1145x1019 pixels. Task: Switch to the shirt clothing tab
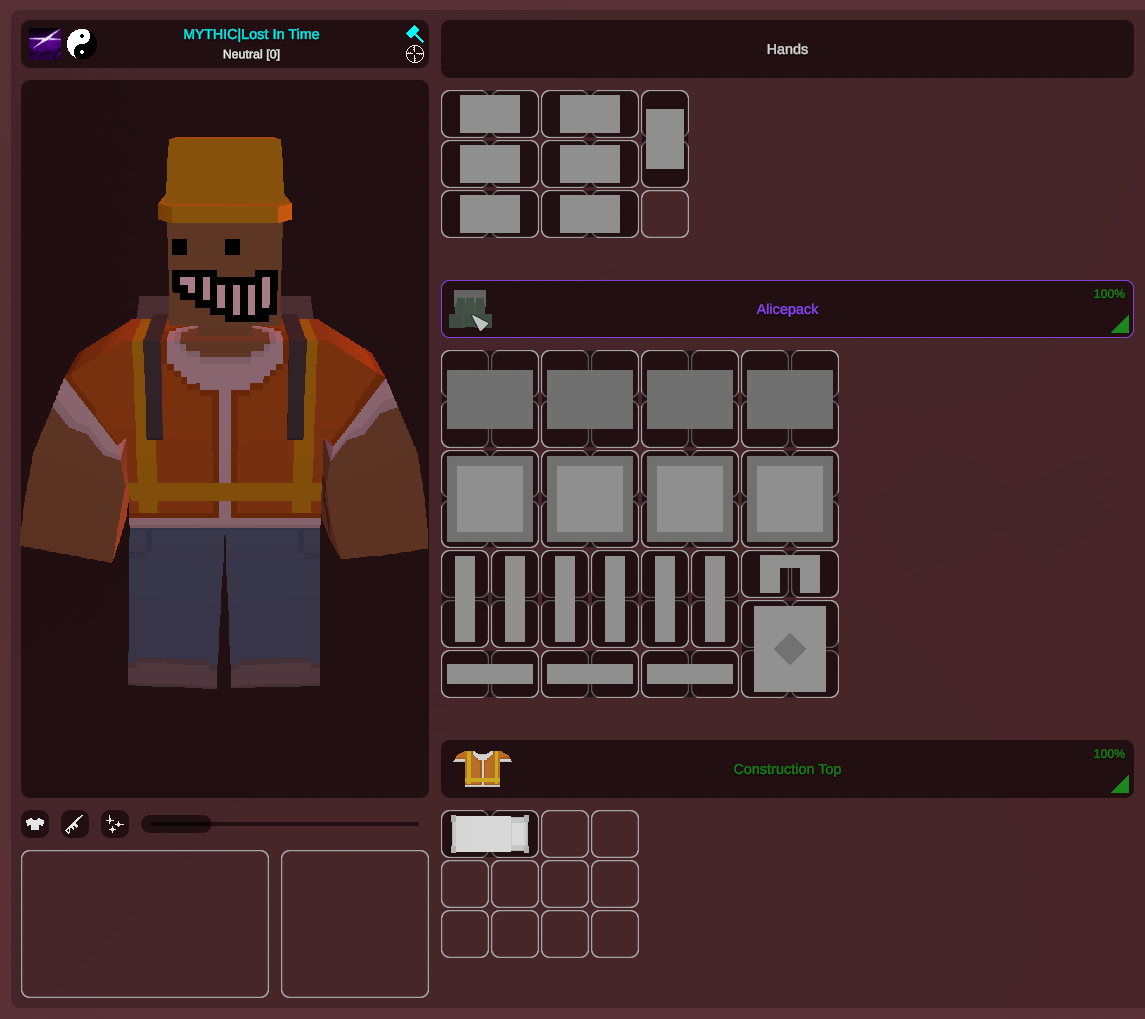coord(35,824)
